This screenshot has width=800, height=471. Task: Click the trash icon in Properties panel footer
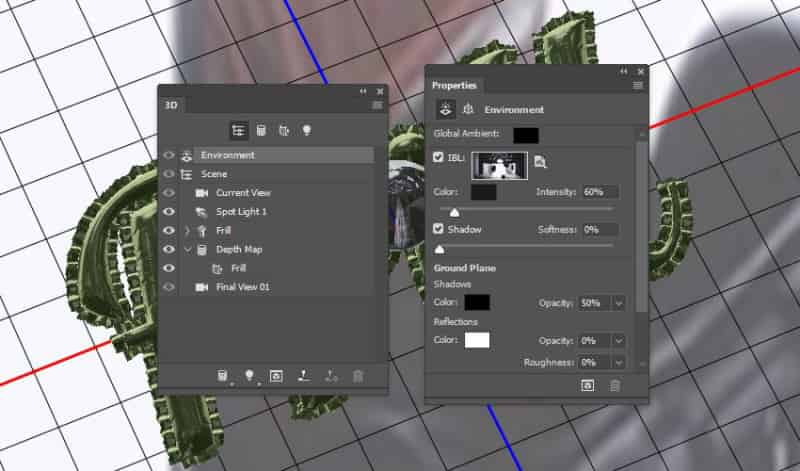615,385
